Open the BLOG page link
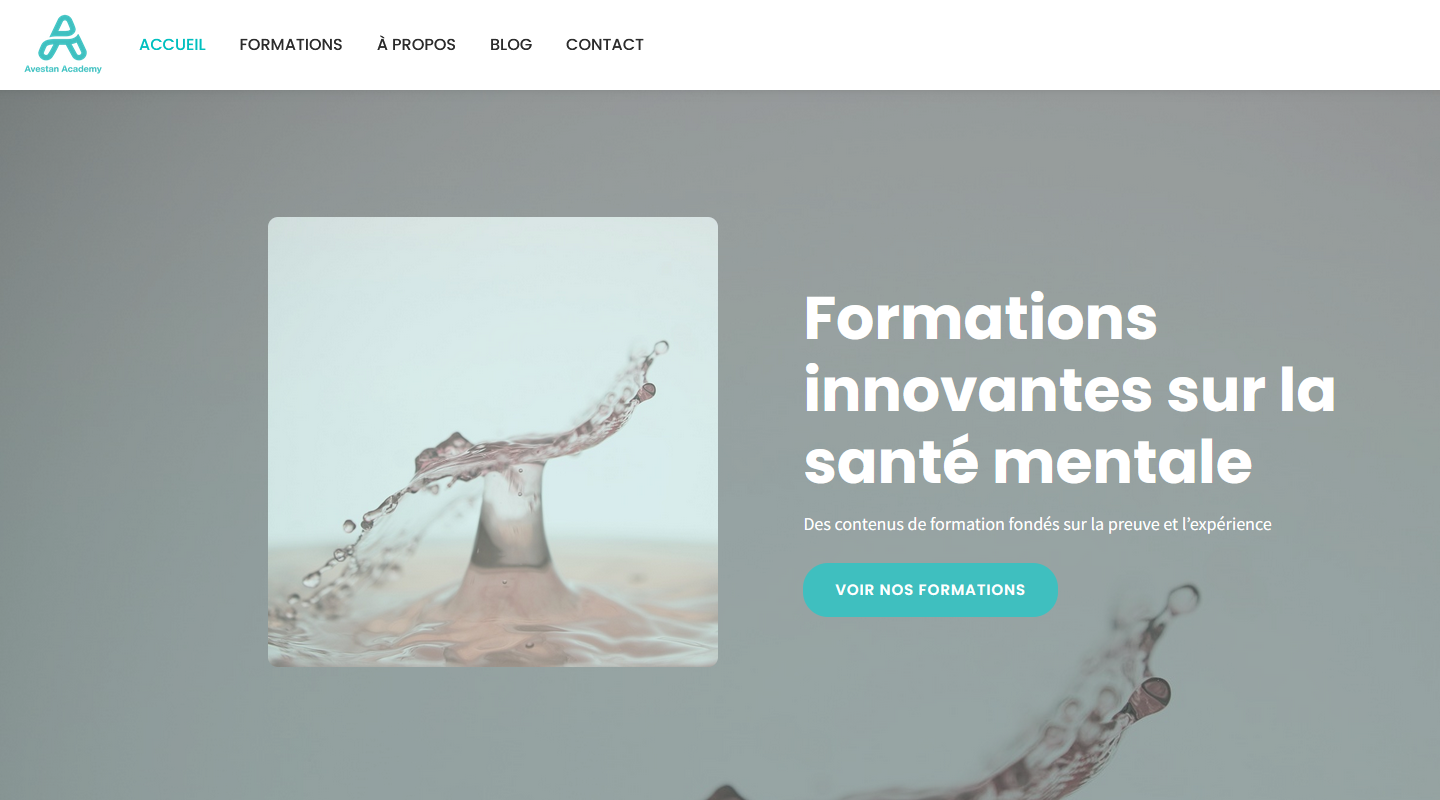This screenshot has height=800, width=1440. [511, 44]
